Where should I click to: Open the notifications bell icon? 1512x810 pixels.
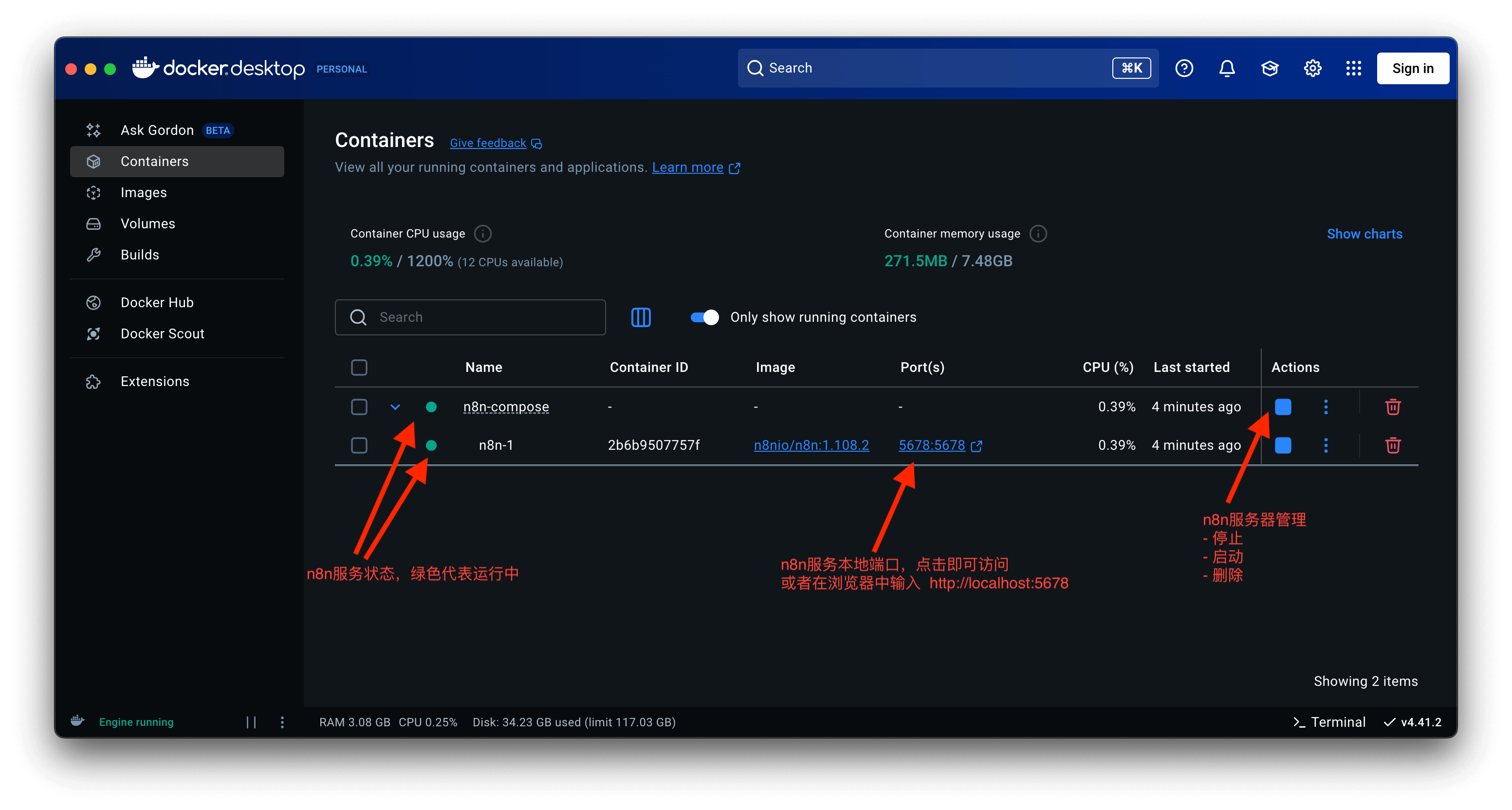coord(1227,68)
